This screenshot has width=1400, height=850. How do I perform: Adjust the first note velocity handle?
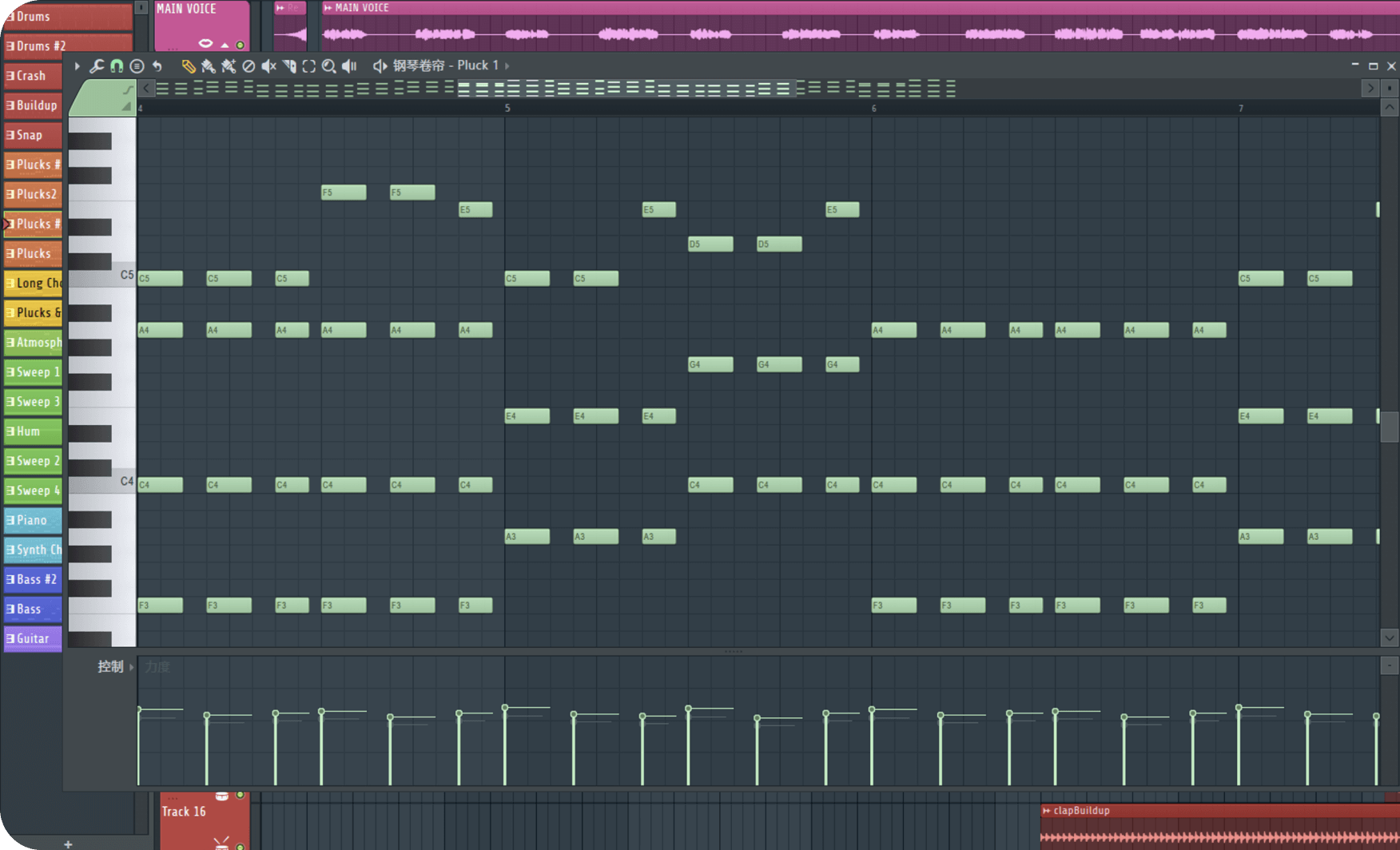pyautogui.click(x=139, y=709)
